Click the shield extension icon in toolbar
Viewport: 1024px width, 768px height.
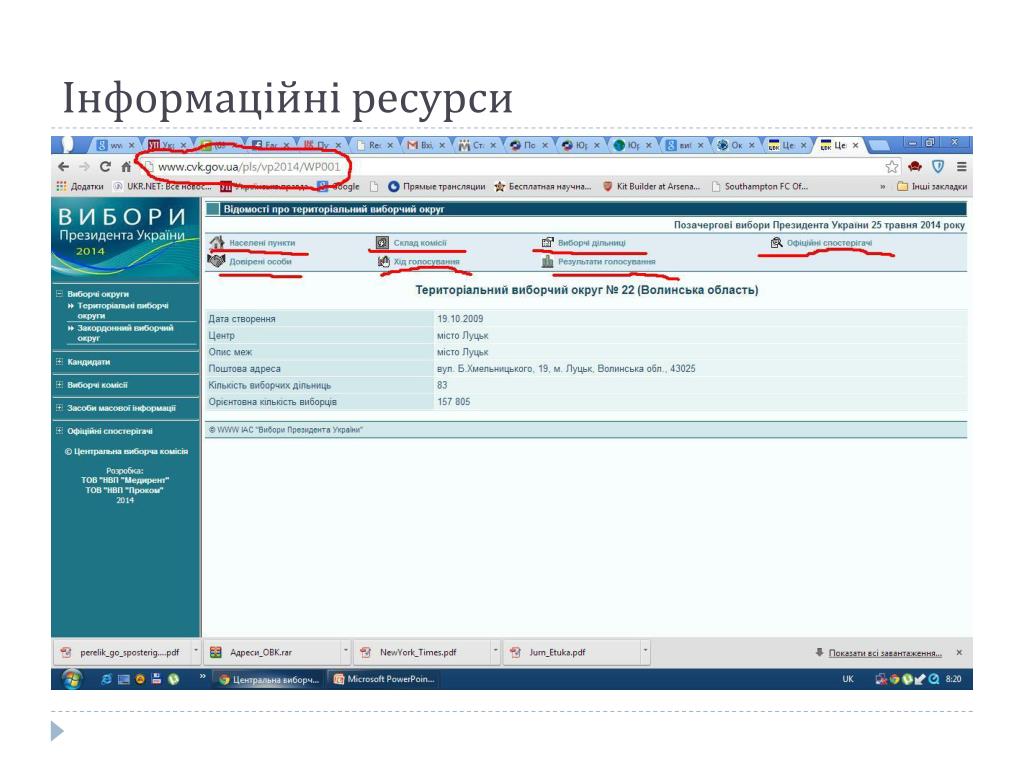[938, 167]
